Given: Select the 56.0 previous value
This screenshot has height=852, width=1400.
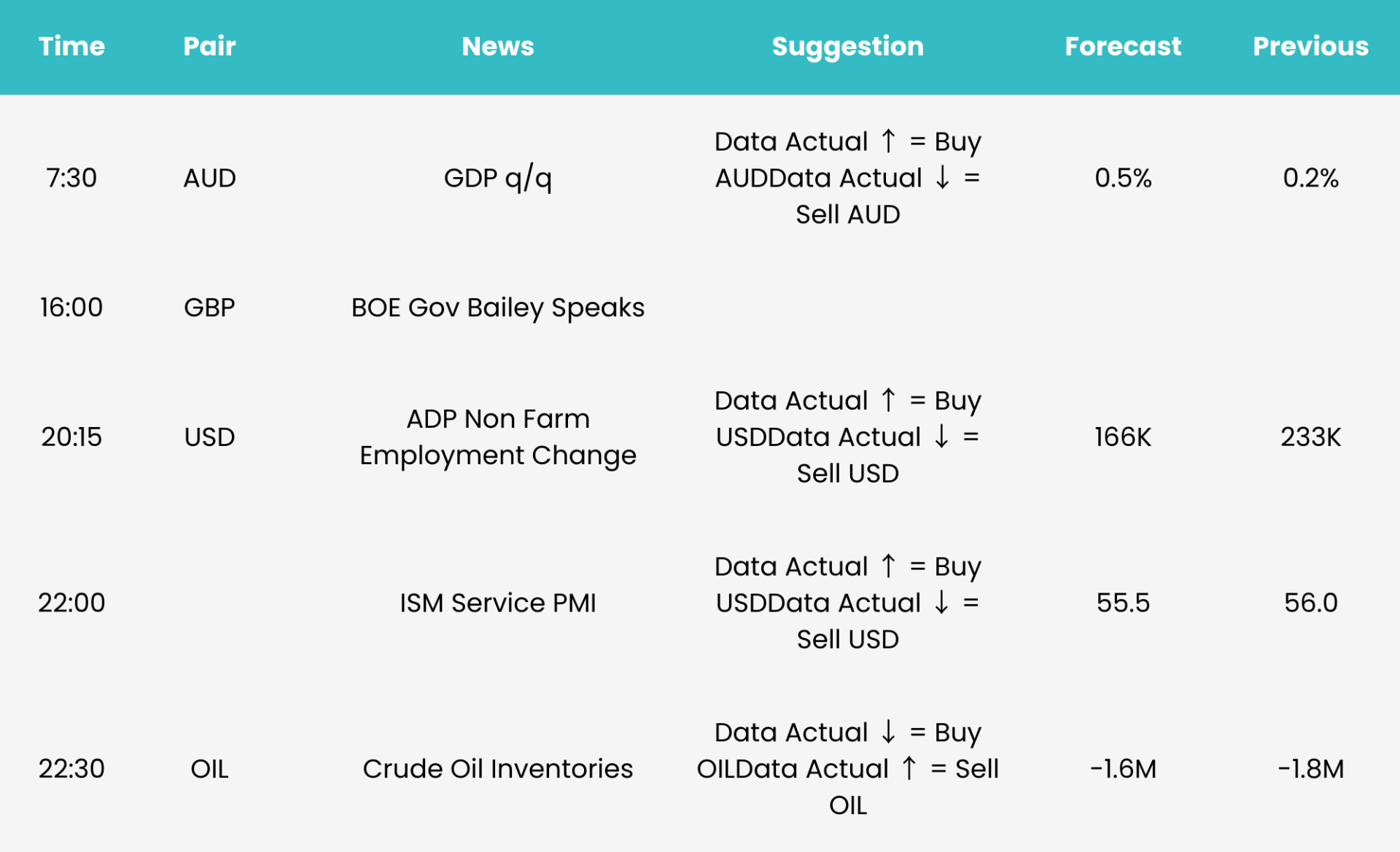Looking at the screenshot, I should point(1310,603).
